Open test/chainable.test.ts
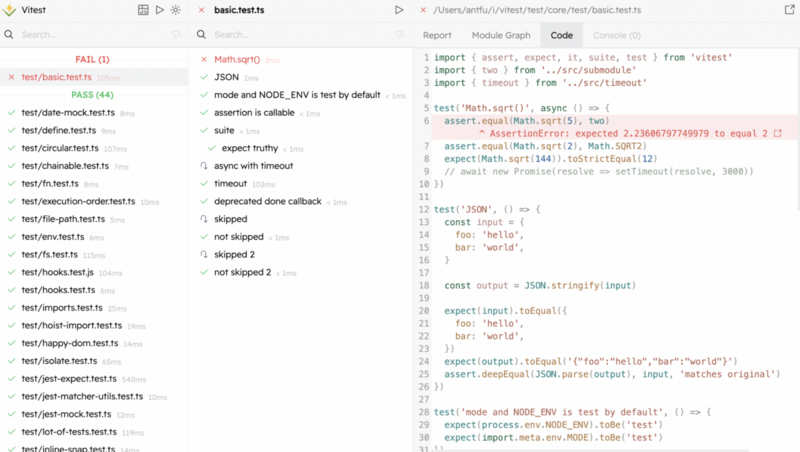 (x=94, y=166)
